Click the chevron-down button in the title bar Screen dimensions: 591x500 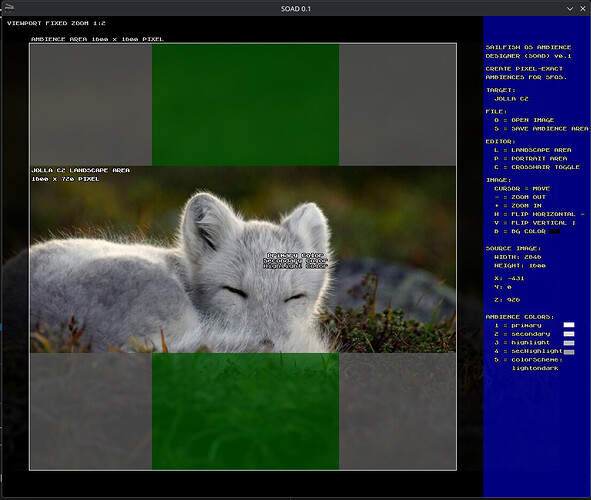coord(570,8)
